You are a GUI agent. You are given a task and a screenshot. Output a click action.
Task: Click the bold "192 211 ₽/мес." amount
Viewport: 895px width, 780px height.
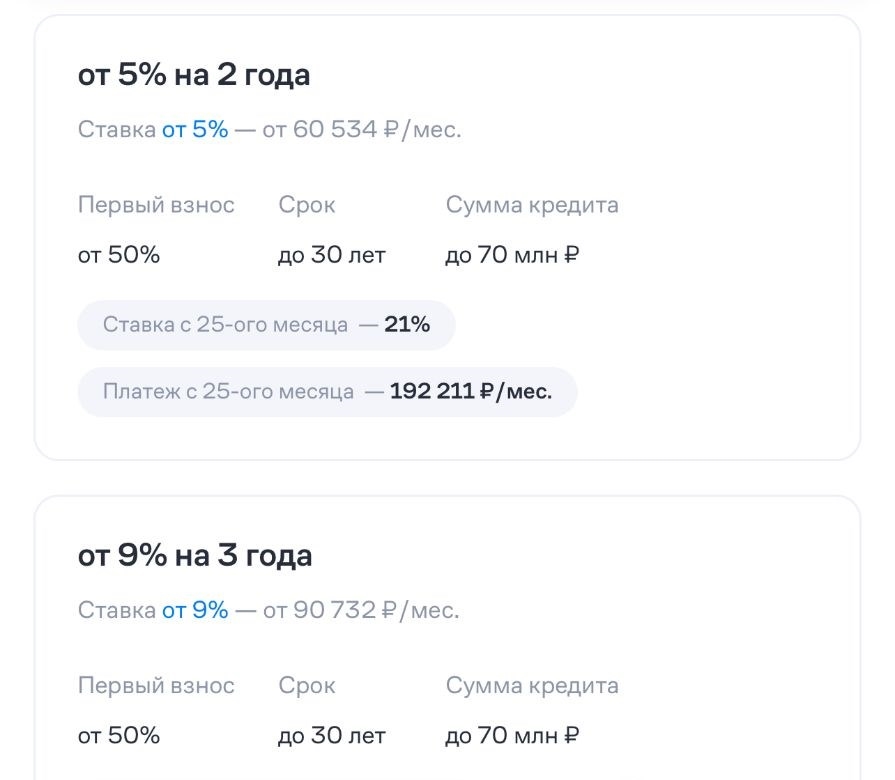(471, 391)
